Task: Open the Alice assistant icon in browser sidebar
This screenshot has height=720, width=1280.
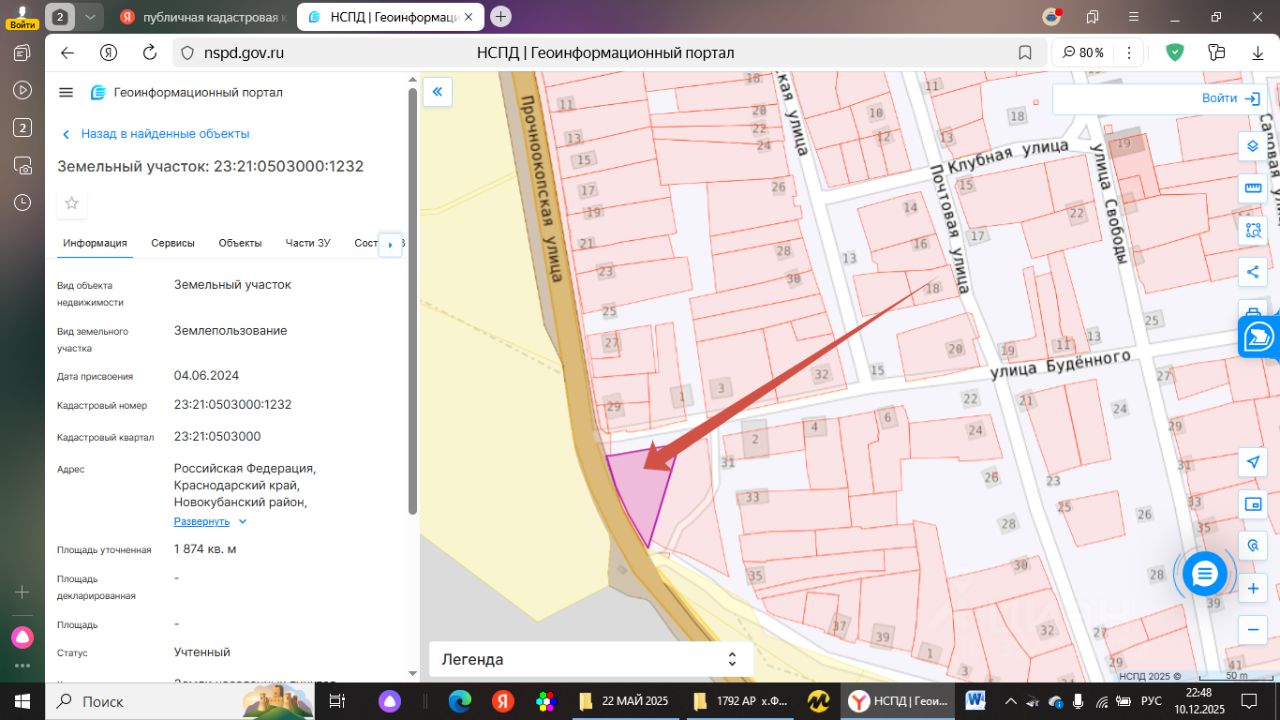Action: click(22, 637)
